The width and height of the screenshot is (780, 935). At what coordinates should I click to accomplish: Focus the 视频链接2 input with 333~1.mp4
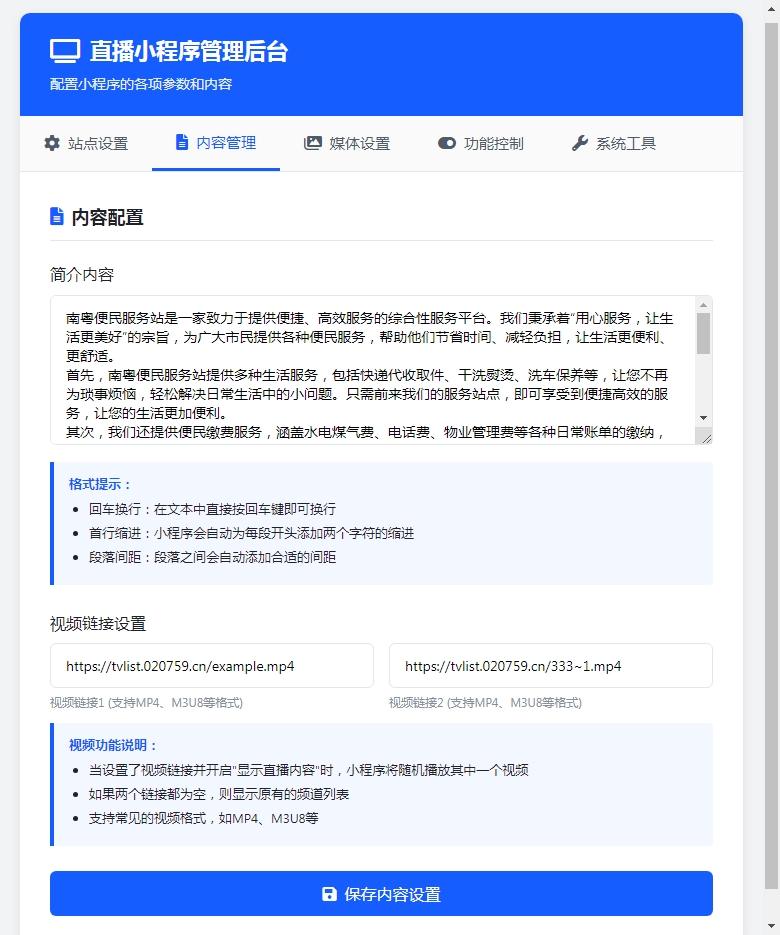[x=550, y=665]
